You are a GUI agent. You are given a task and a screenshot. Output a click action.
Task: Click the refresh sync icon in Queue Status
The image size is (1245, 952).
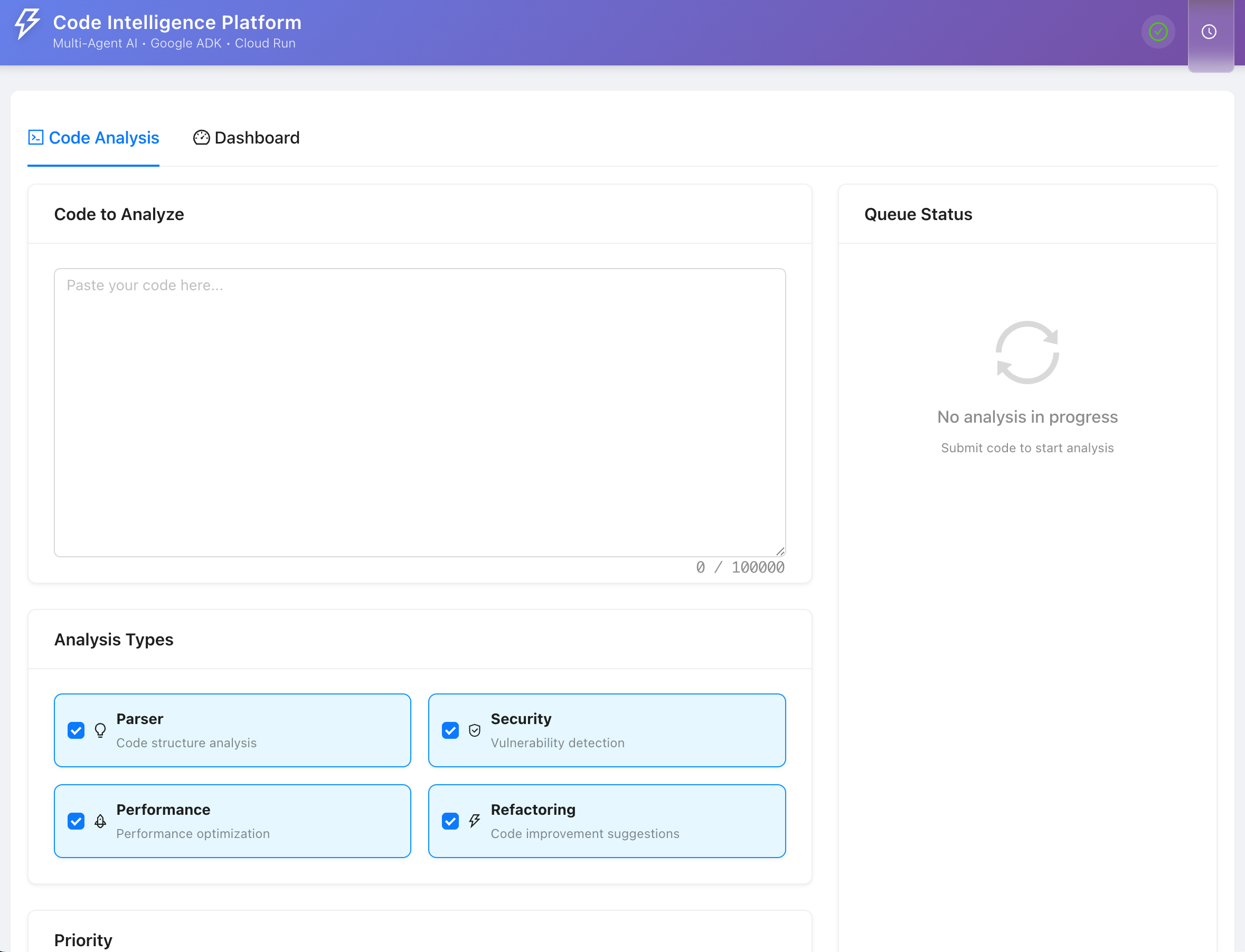(1027, 353)
